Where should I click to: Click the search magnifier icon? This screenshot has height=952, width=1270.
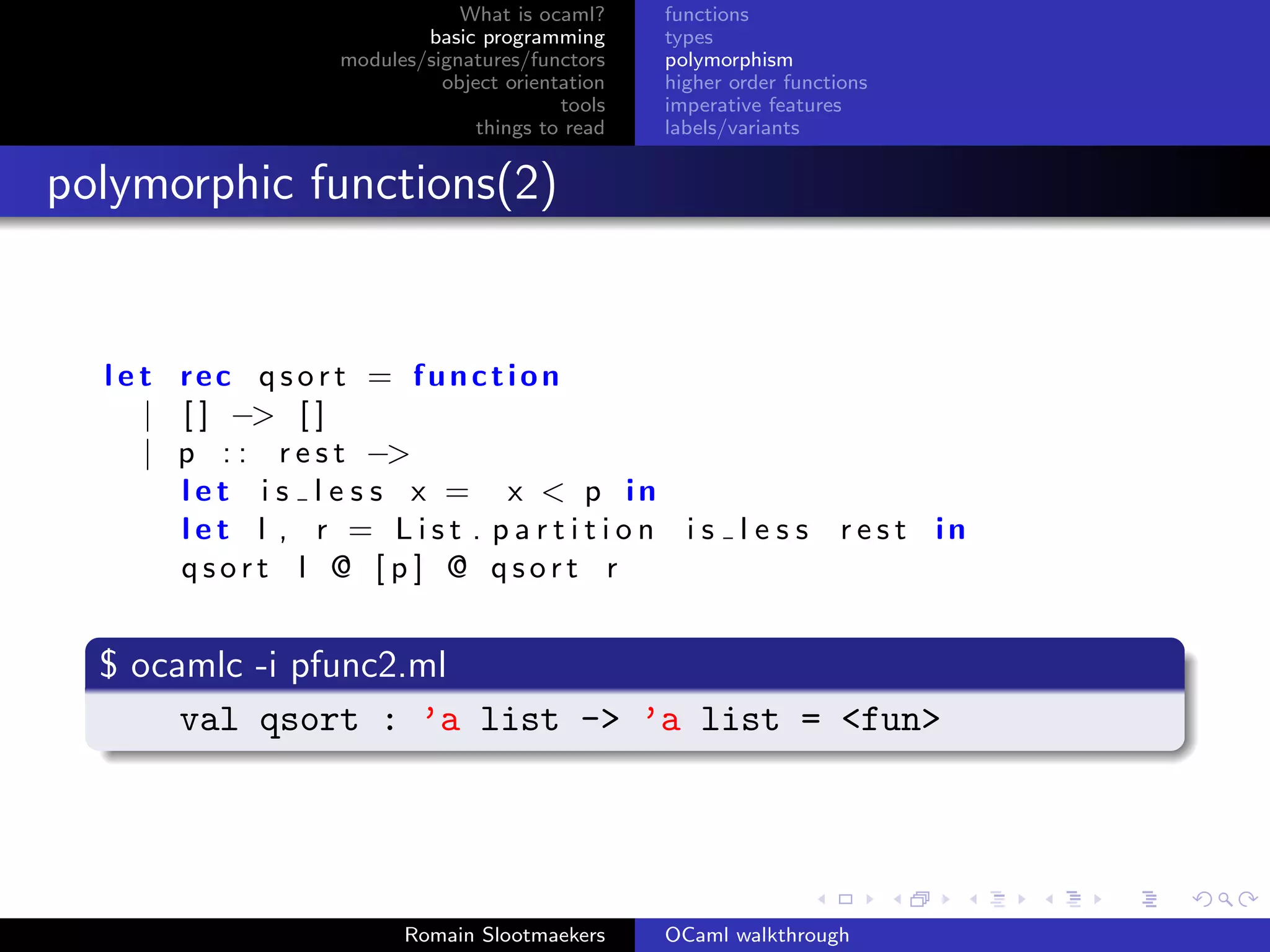tap(1225, 899)
